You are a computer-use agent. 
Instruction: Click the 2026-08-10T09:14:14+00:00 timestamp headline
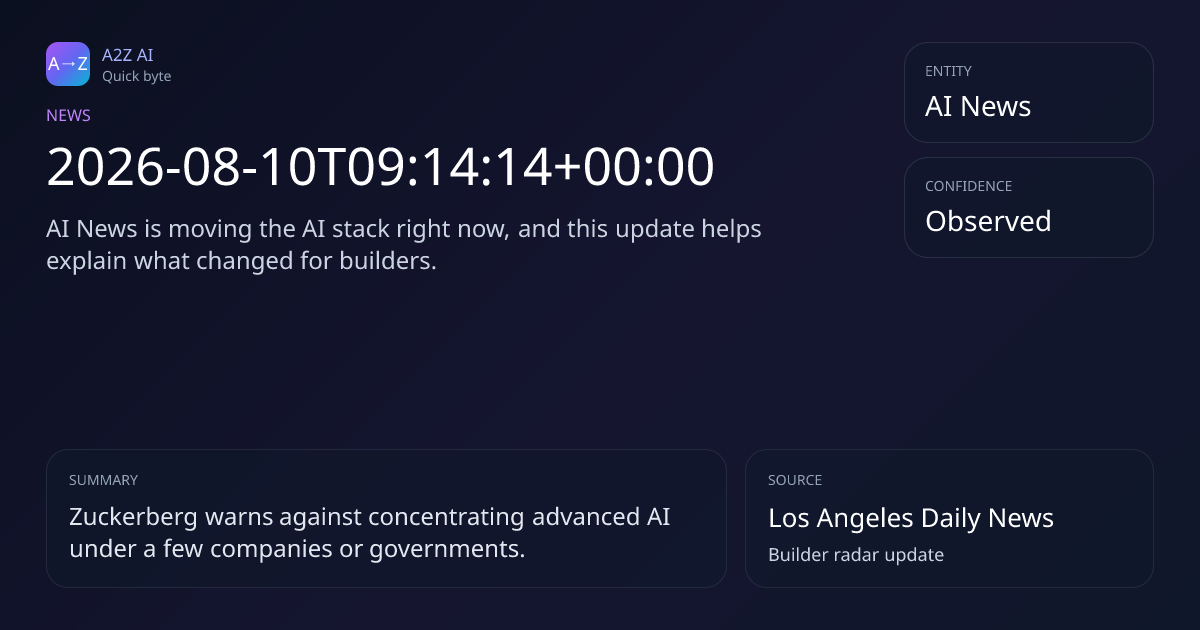coord(380,167)
